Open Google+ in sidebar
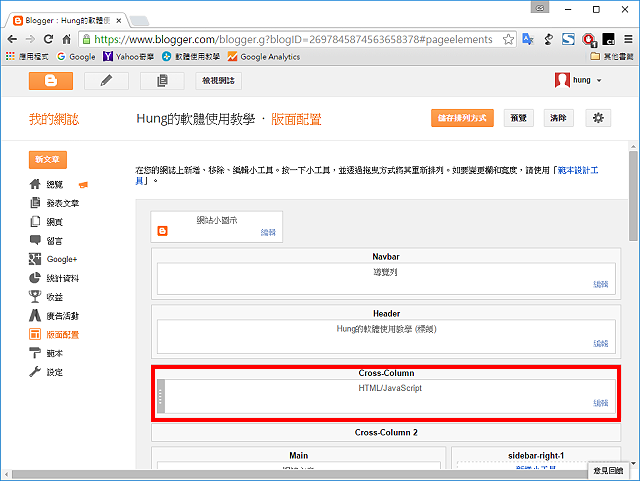 (62, 259)
